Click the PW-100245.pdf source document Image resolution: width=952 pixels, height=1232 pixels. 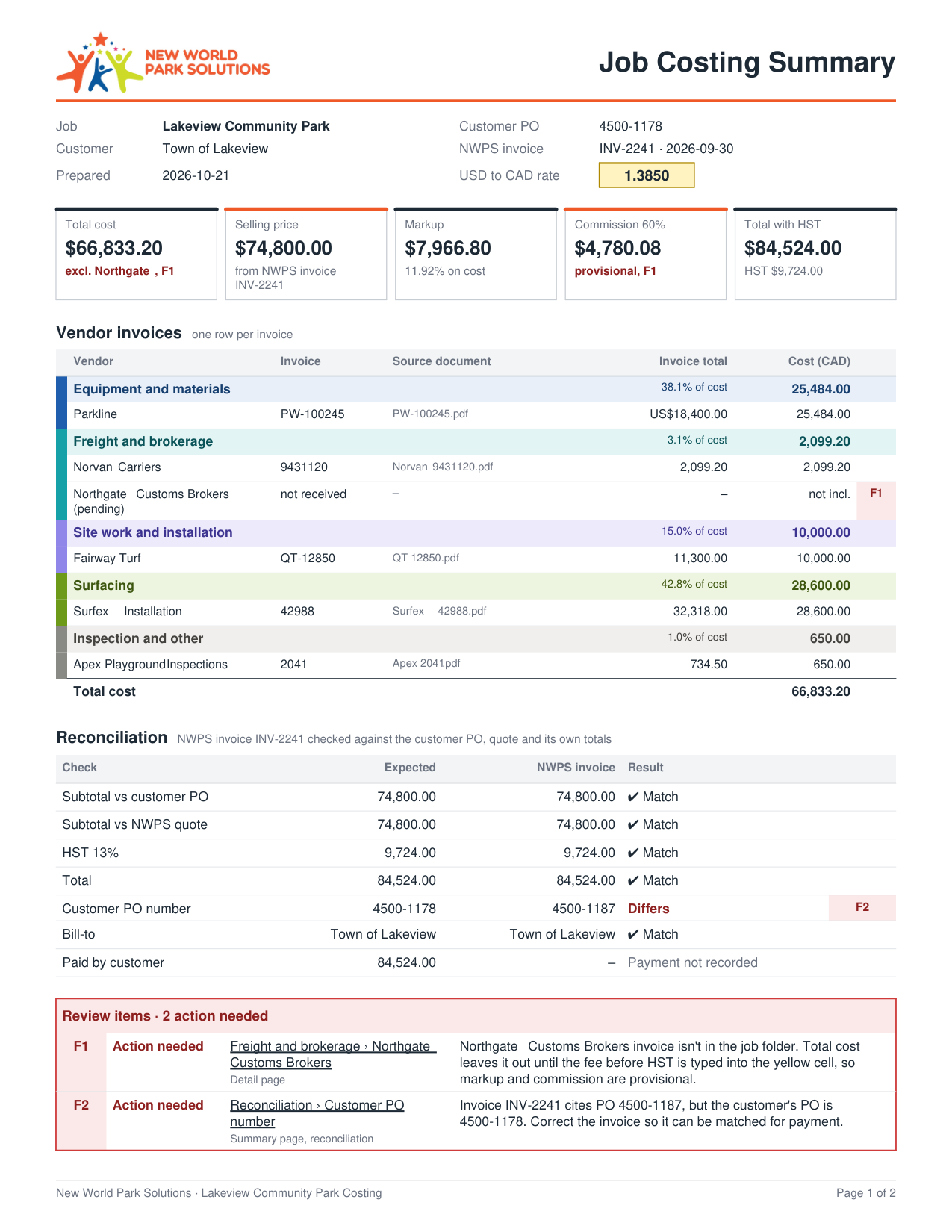[x=430, y=414]
